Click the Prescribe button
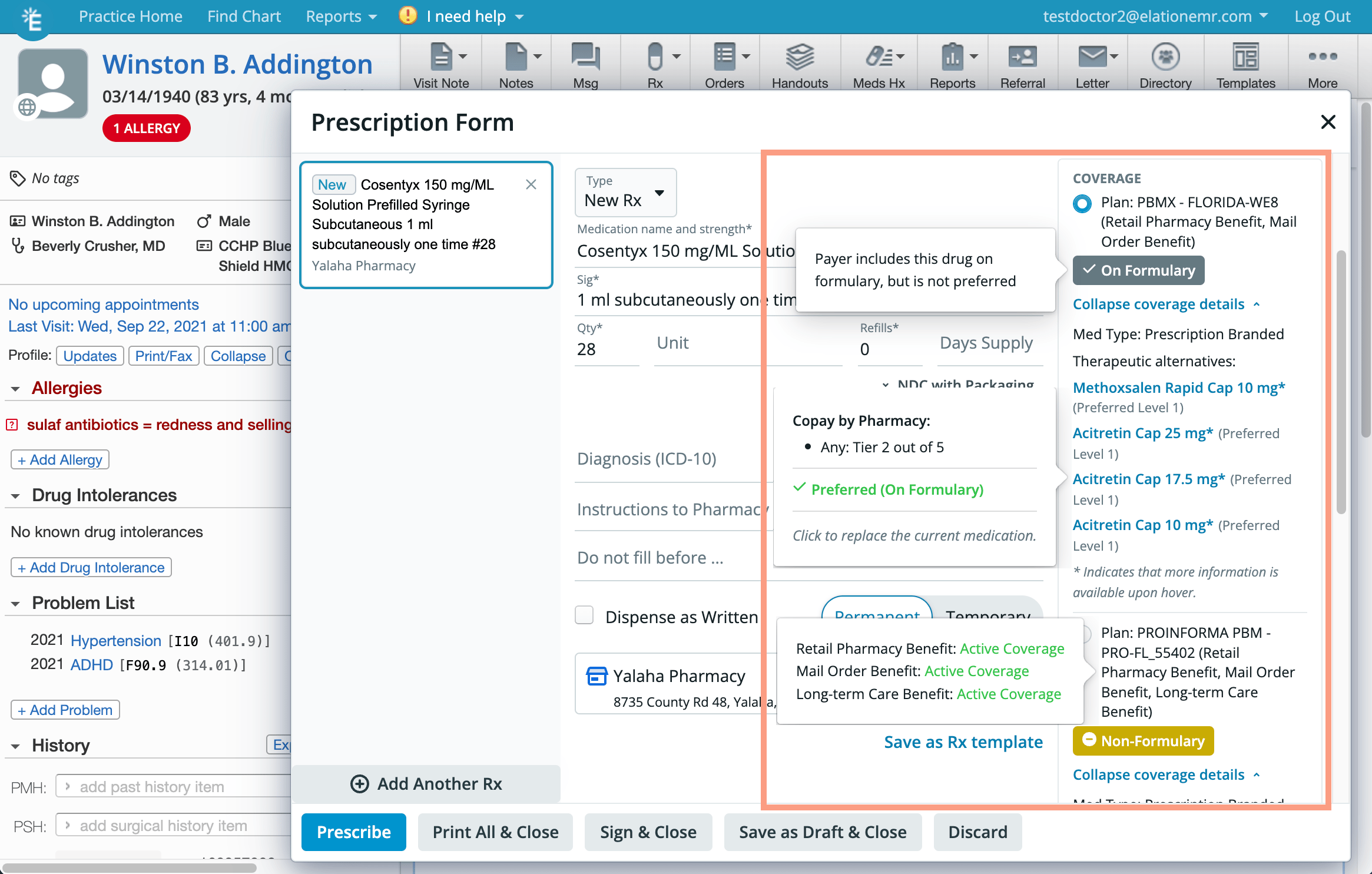 (x=354, y=832)
